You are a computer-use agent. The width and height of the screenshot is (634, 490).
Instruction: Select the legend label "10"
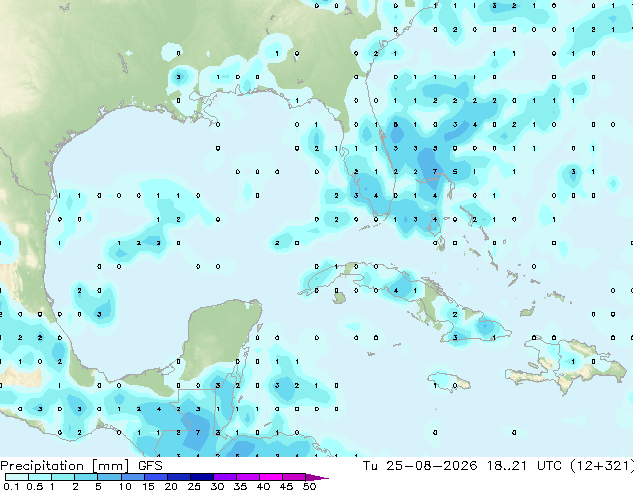pyautogui.click(x=125, y=486)
